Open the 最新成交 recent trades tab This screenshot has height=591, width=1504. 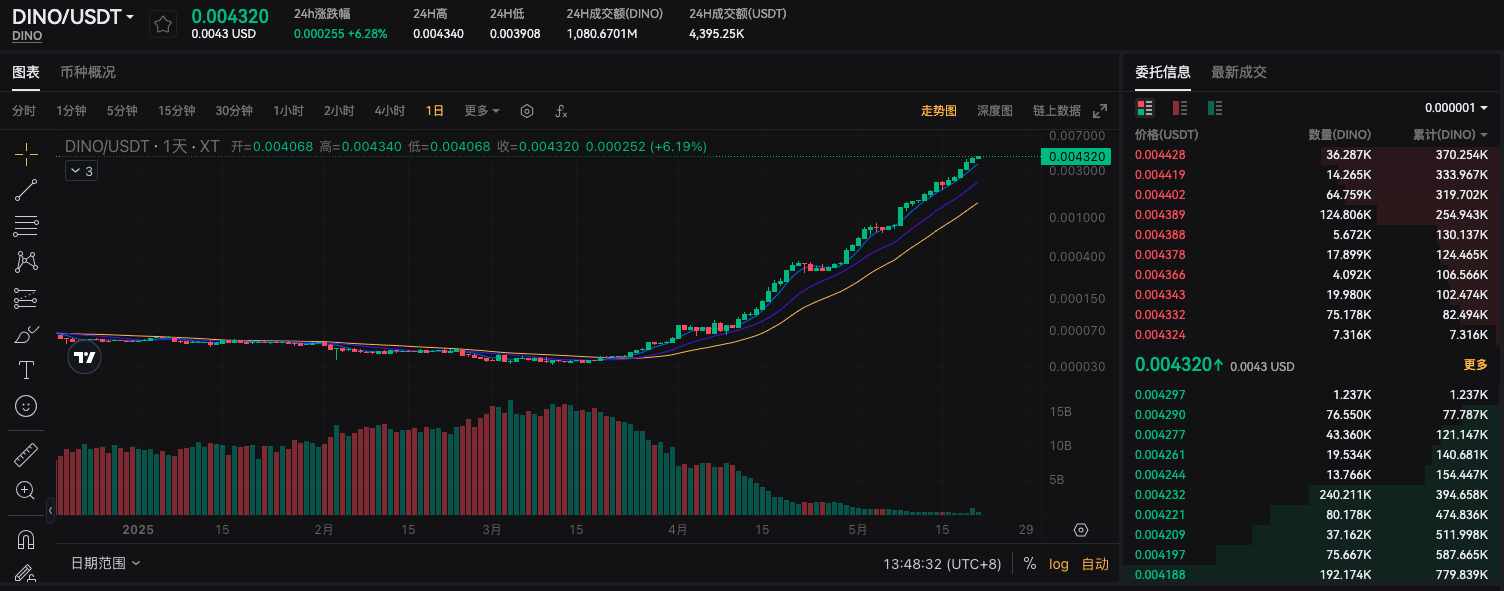click(1239, 72)
